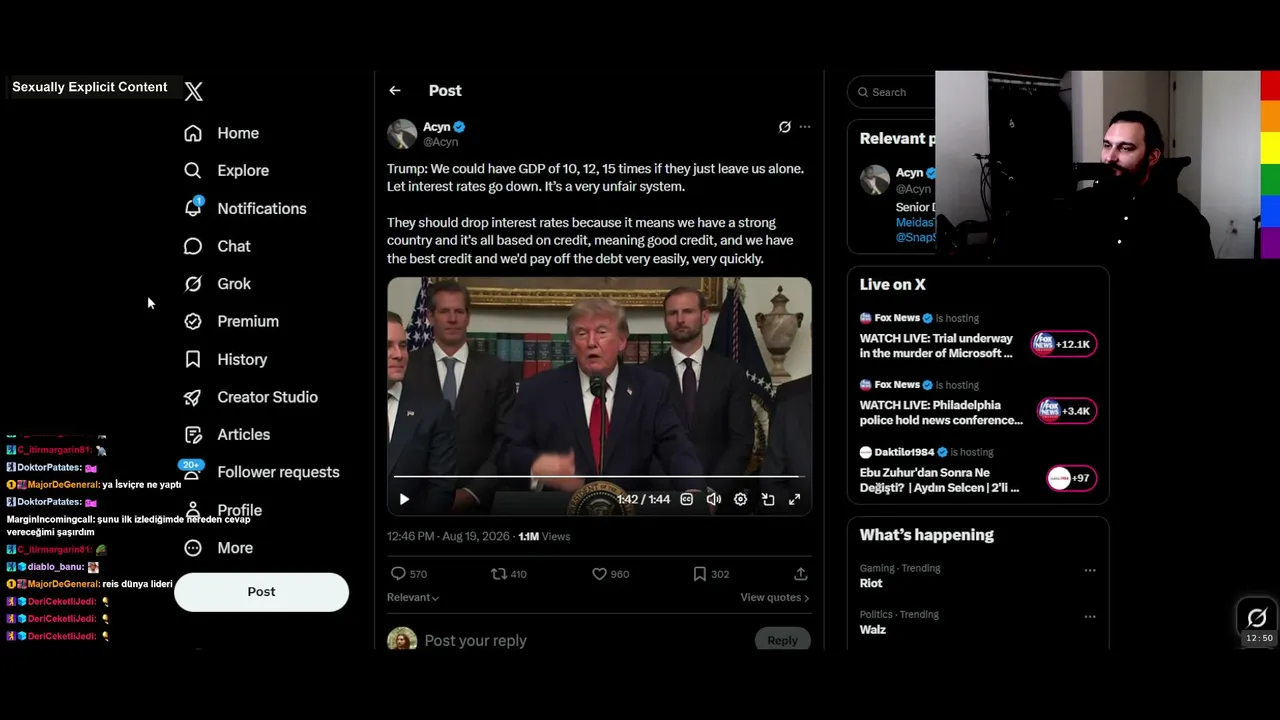Viewport: 1280px width, 720px height.
Task: Click the reply comment icon
Action: (398, 574)
